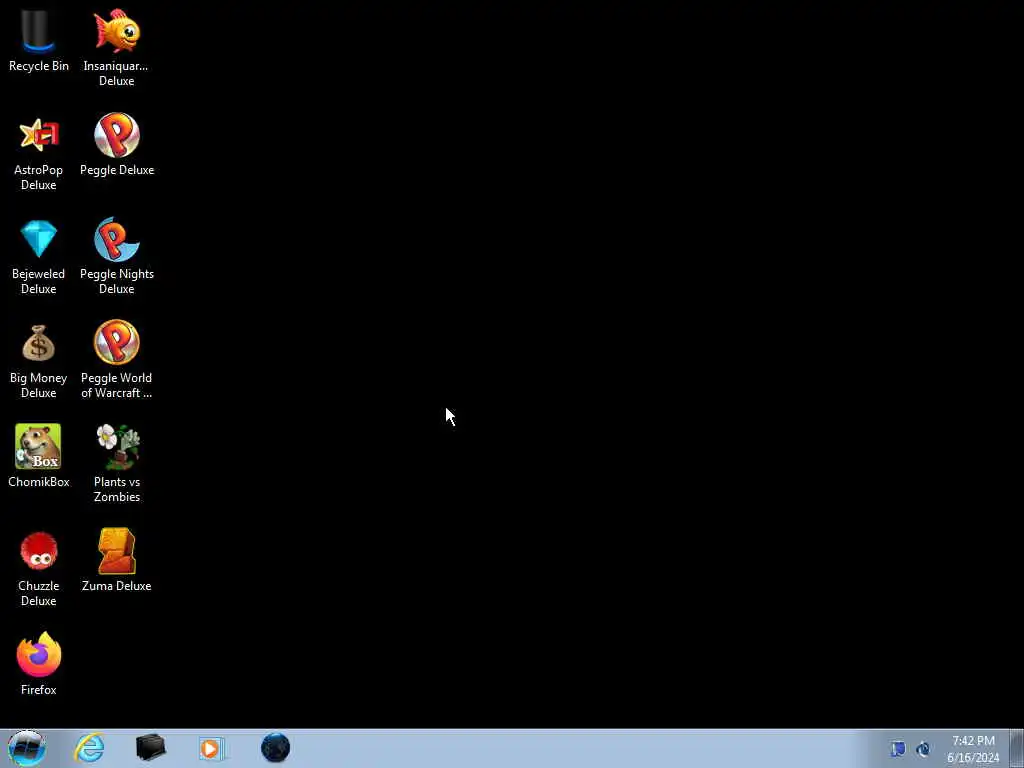Click the tray icon beside the clock
The image size is (1024, 768).
pyautogui.click(x=923, y=749)
